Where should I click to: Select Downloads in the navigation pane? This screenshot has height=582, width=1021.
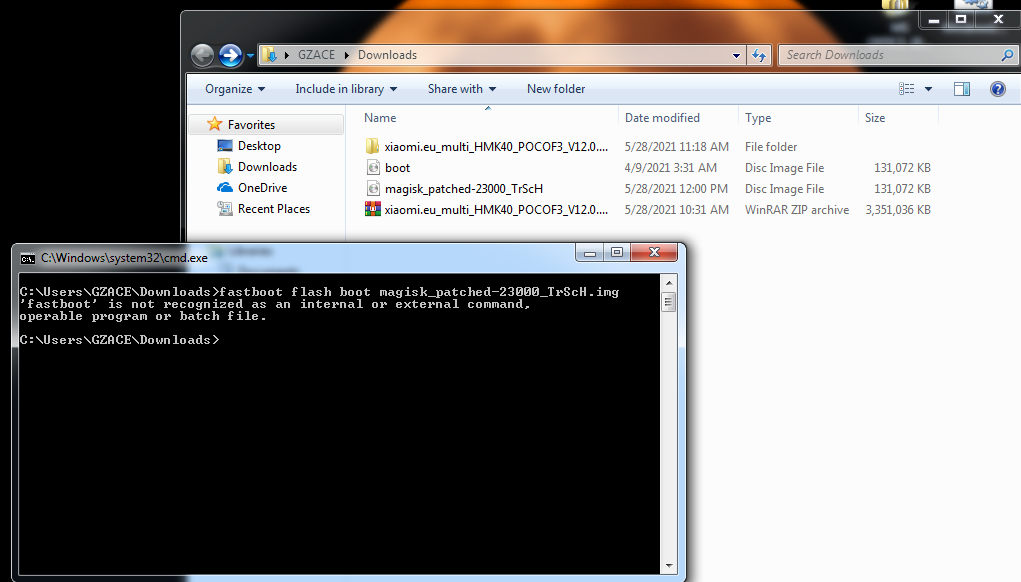pyautogui.click(x=267, y=167)
